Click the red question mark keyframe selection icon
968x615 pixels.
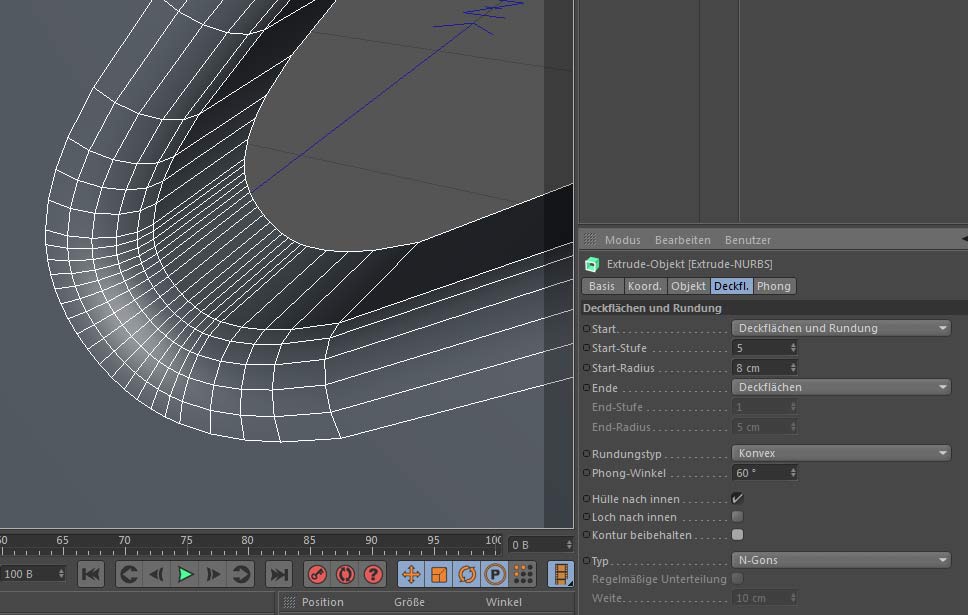[373, 574]
